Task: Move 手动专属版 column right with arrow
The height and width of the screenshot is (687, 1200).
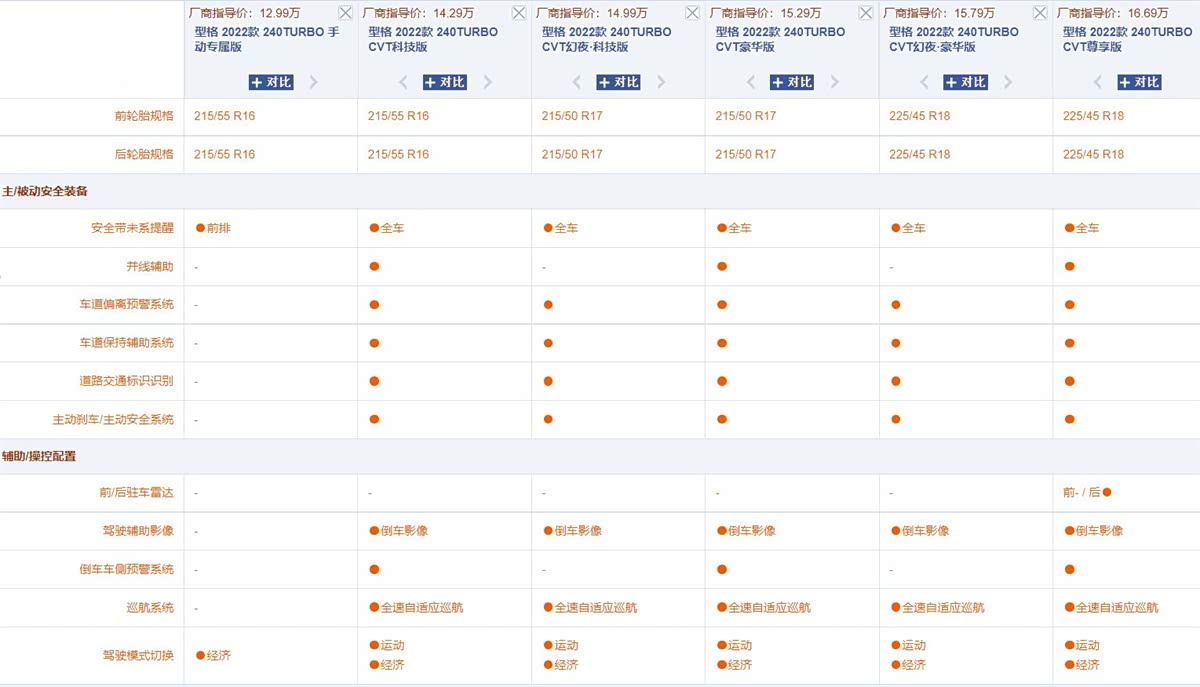Action: click(313, 82)
